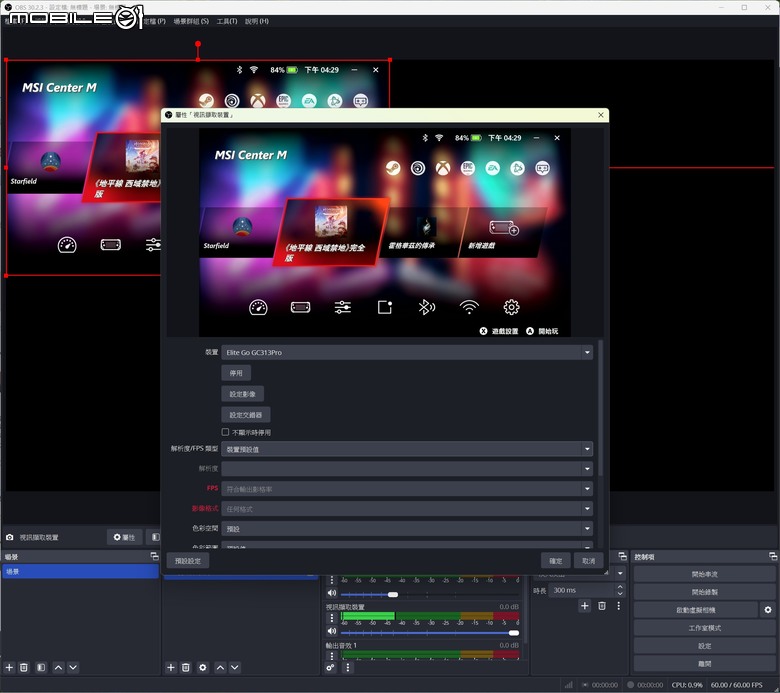Image resolution: width=780 pixels, height=693 pixels.
Task: Click 啟動虛擬相機 button
Action: click(x=695, y=610)
